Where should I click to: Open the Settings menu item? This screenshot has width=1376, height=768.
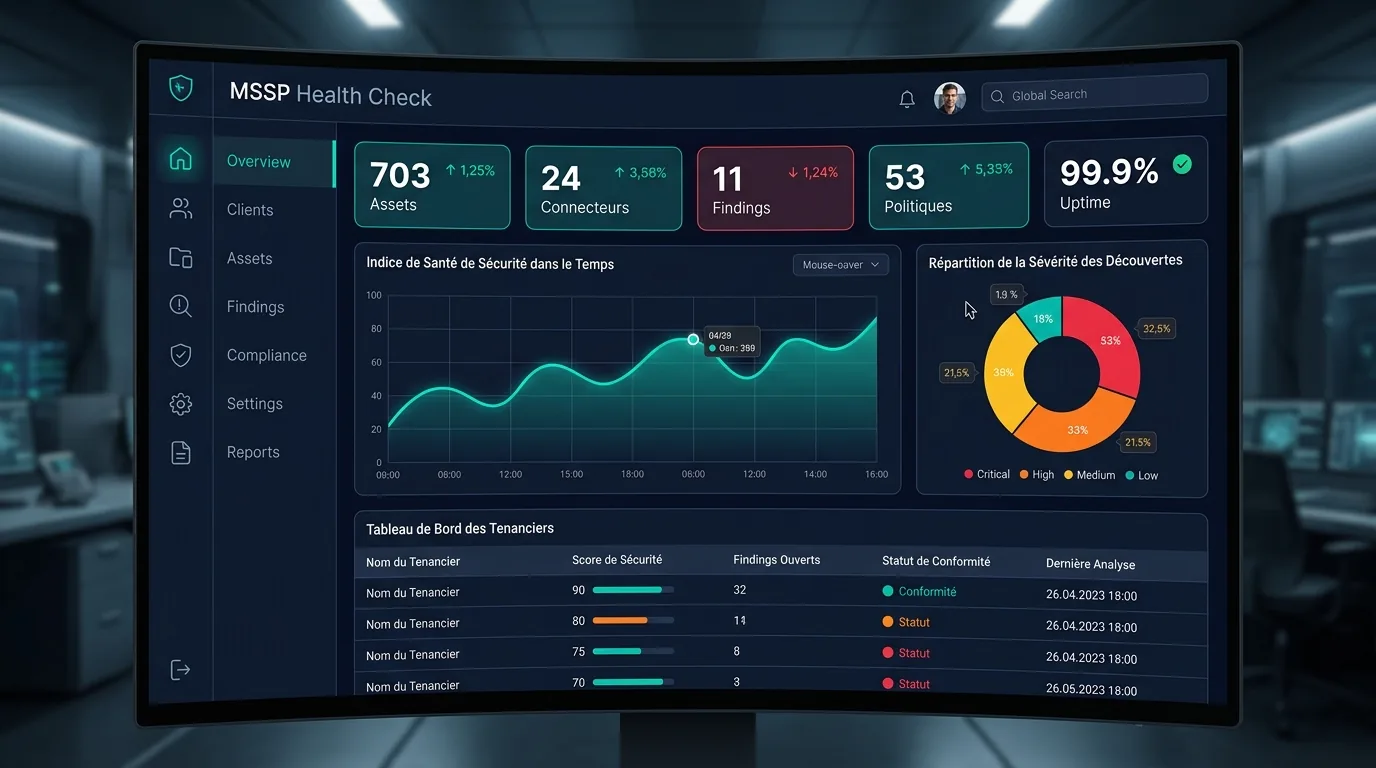point(255,404)
